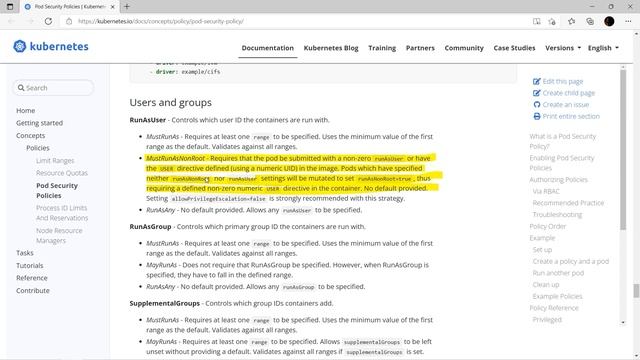
Task: Open Kubernetes Blog in the nav bar
Action: click(331, 48)
